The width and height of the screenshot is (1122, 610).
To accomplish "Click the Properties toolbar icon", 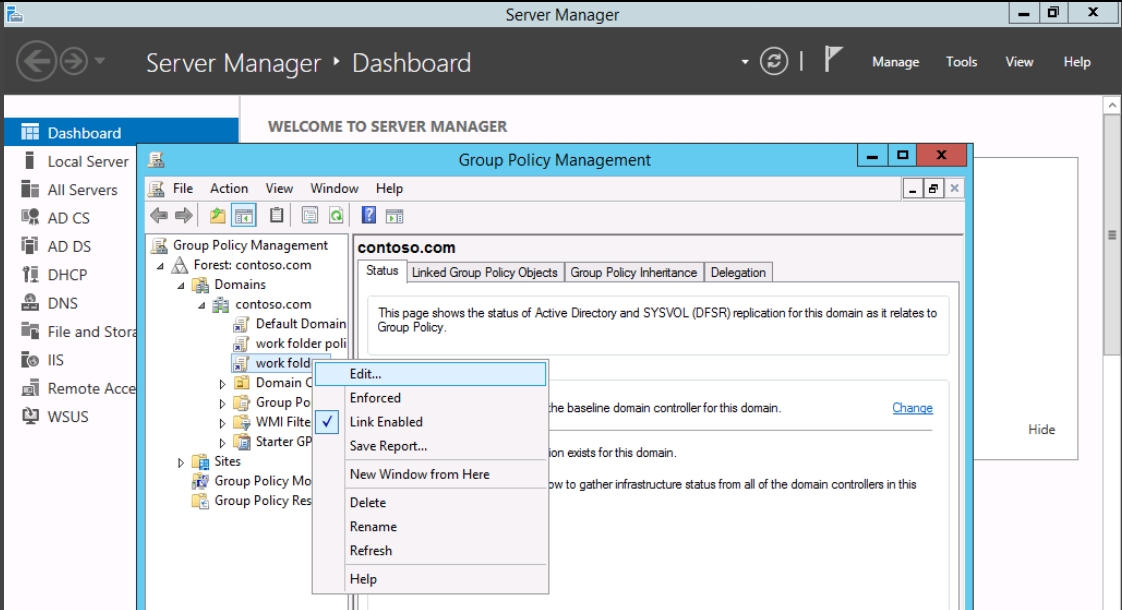I will click(x=310, y=215).
